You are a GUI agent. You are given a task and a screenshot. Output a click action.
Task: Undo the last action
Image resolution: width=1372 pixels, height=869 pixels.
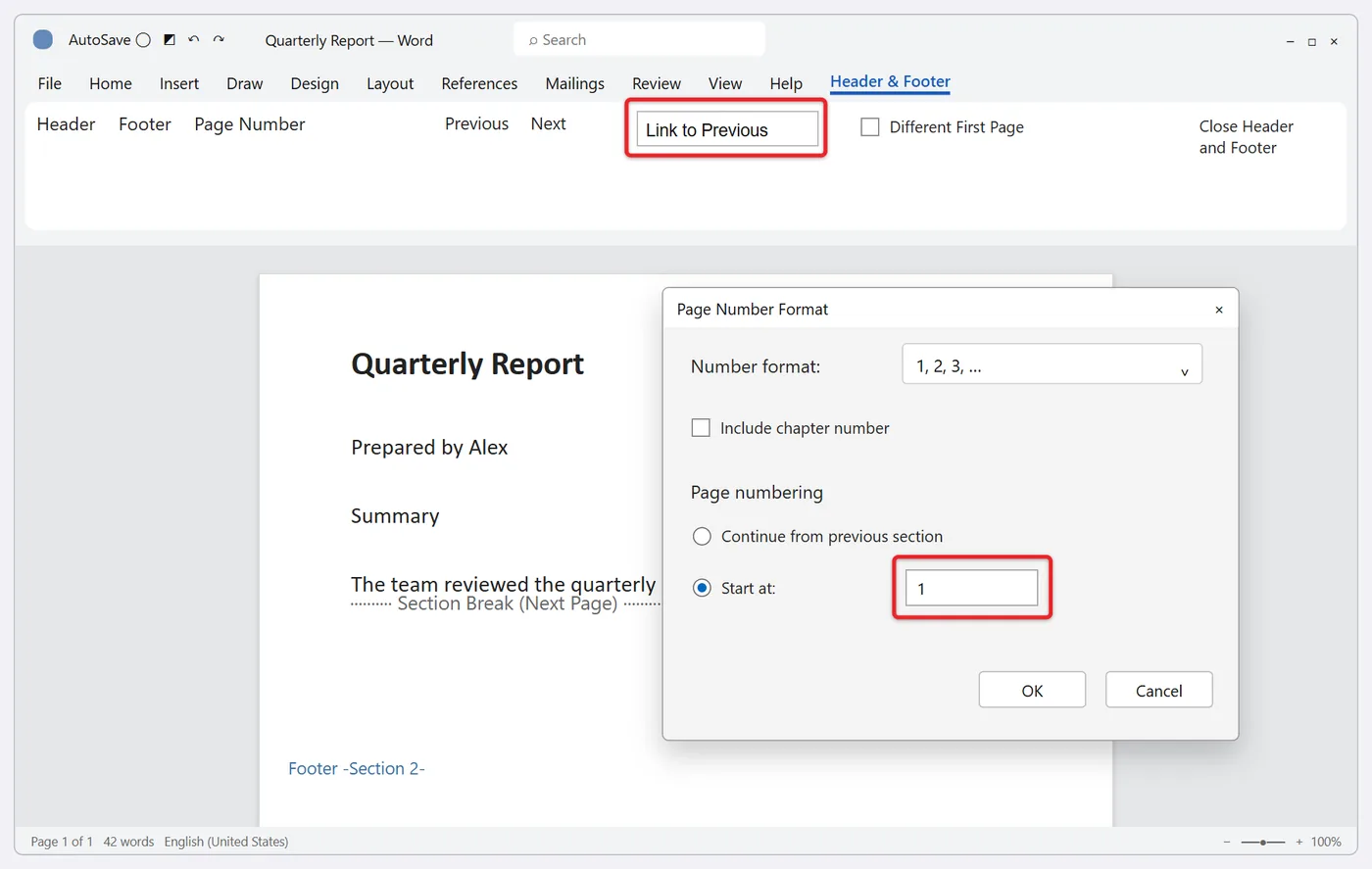(x=194, y=40)
